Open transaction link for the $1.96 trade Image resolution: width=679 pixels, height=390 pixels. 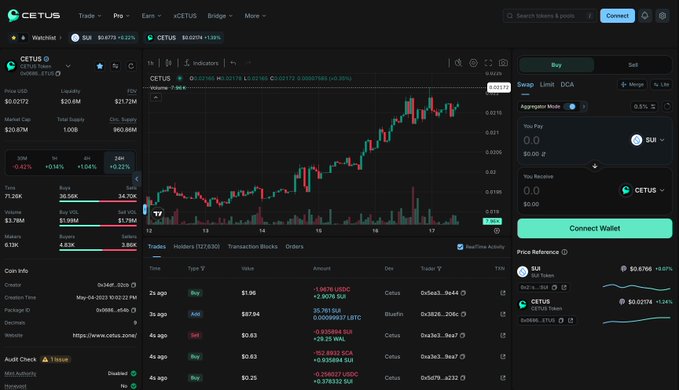click(503, 293)
